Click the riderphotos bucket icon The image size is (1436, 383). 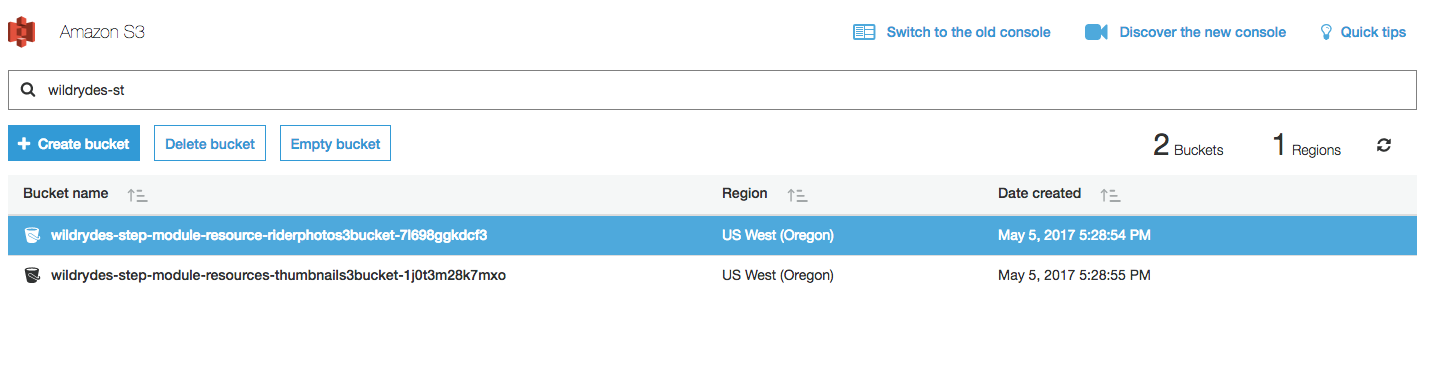32,236
